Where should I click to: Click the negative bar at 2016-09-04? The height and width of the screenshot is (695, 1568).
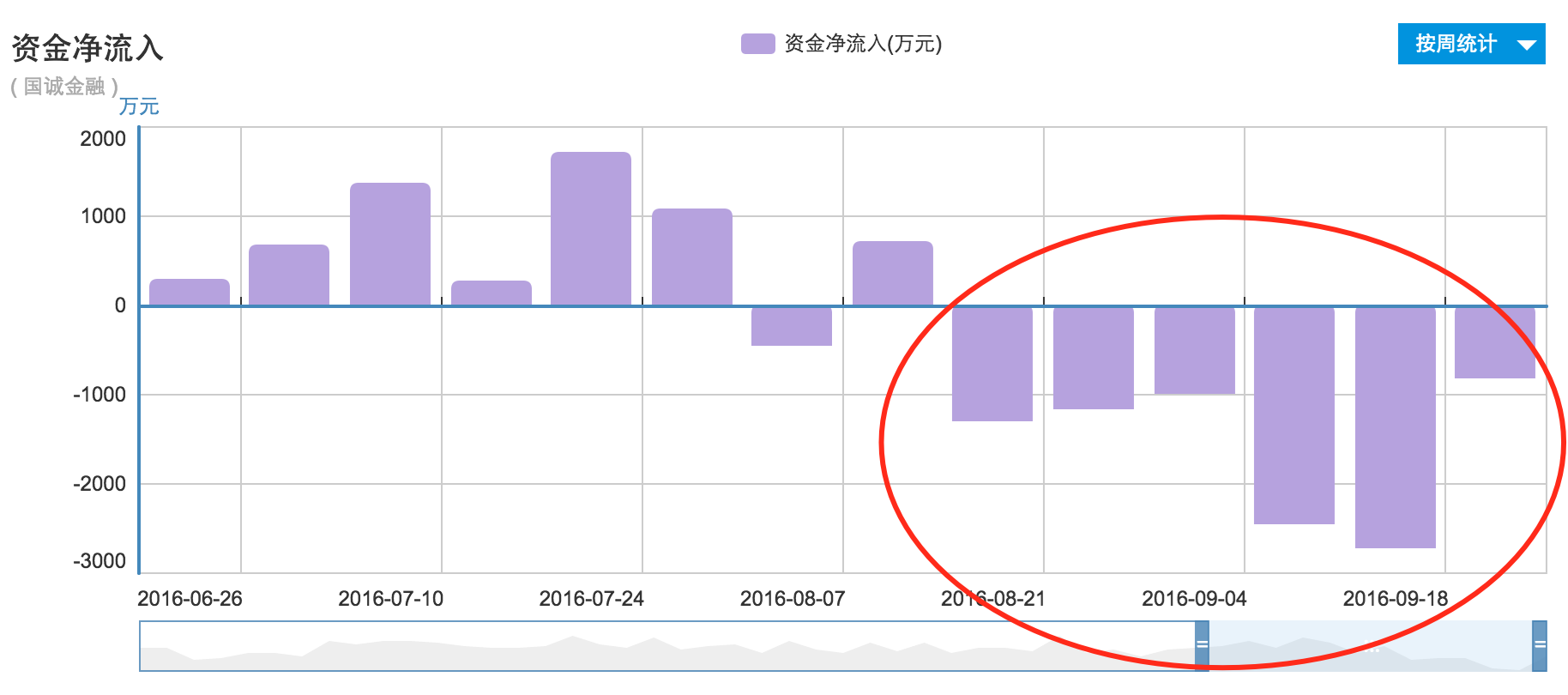[1195, 350]
